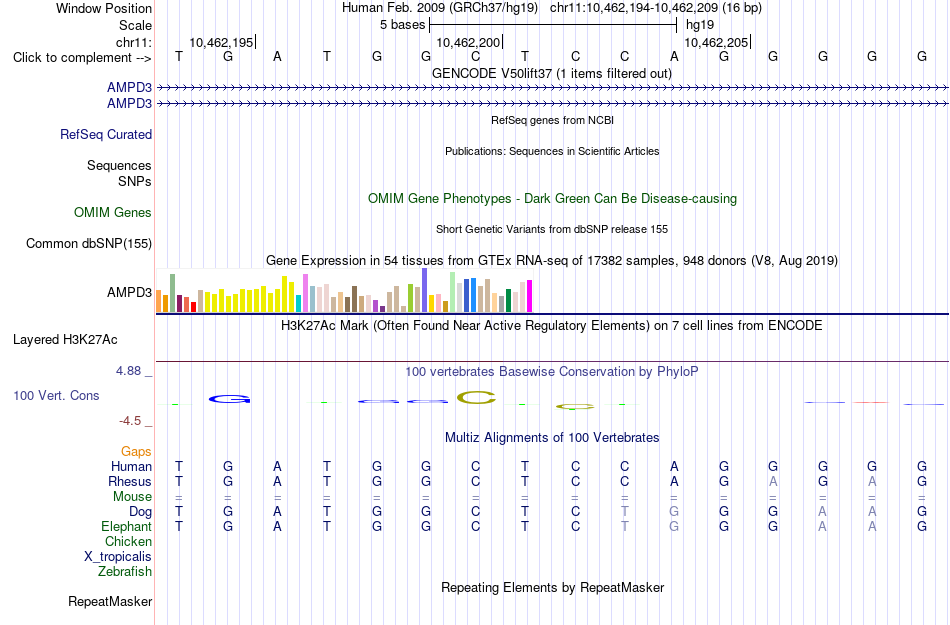The image size is (950, 625).
Task: Click the red bar in GTEx chart
Action: [x=193, y=307]
